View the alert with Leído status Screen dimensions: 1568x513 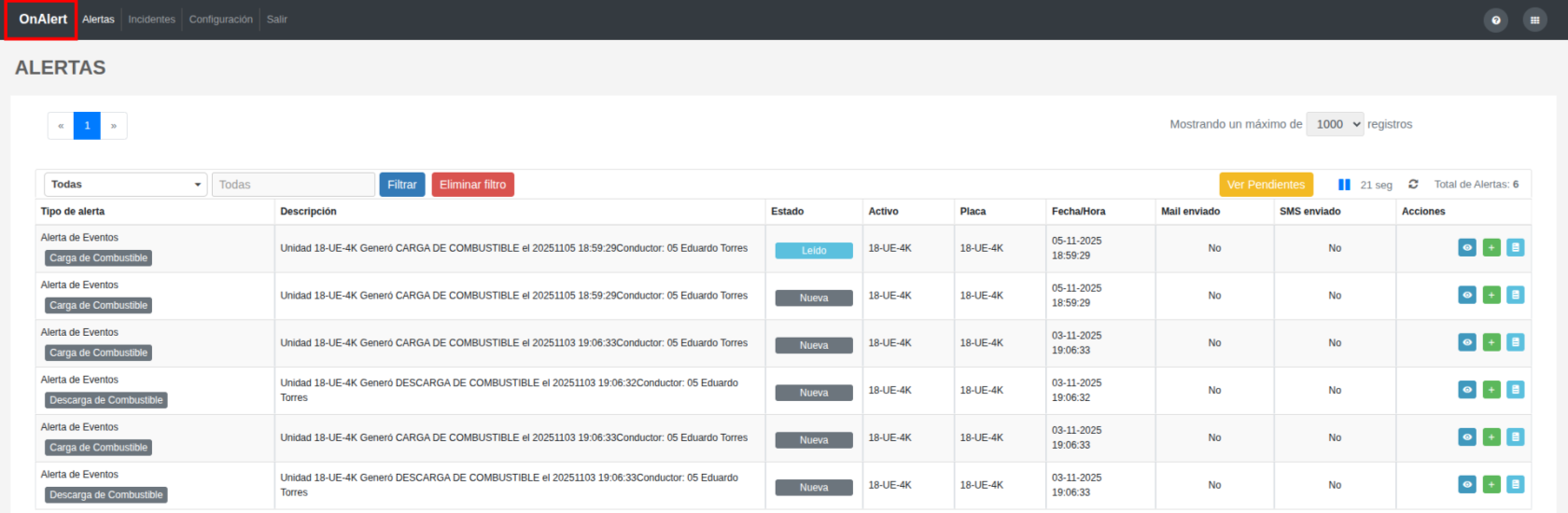1467,248
